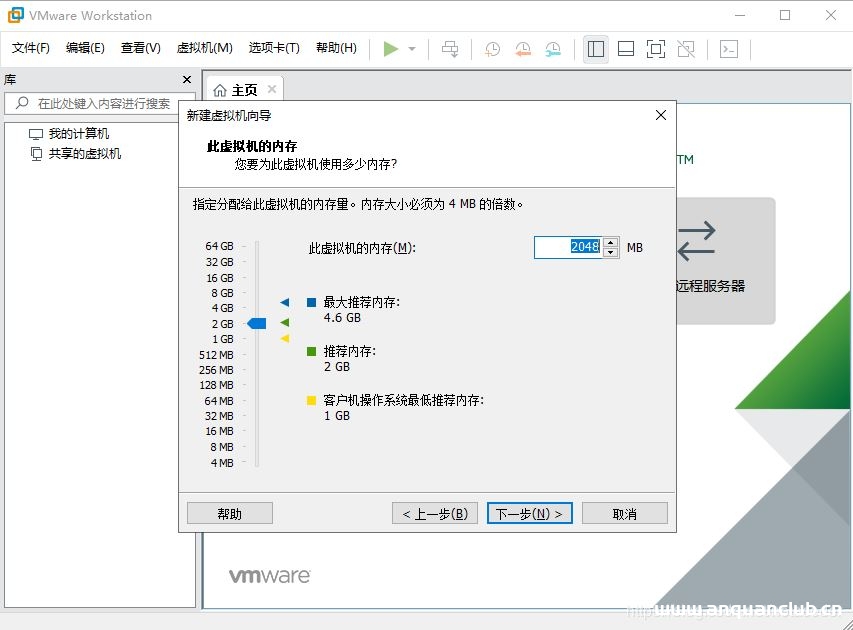Image resolution: width=853 pixels, height=630 pixels.
Task: Increase memory with the spinner up arrow
Action: (609, 243)
